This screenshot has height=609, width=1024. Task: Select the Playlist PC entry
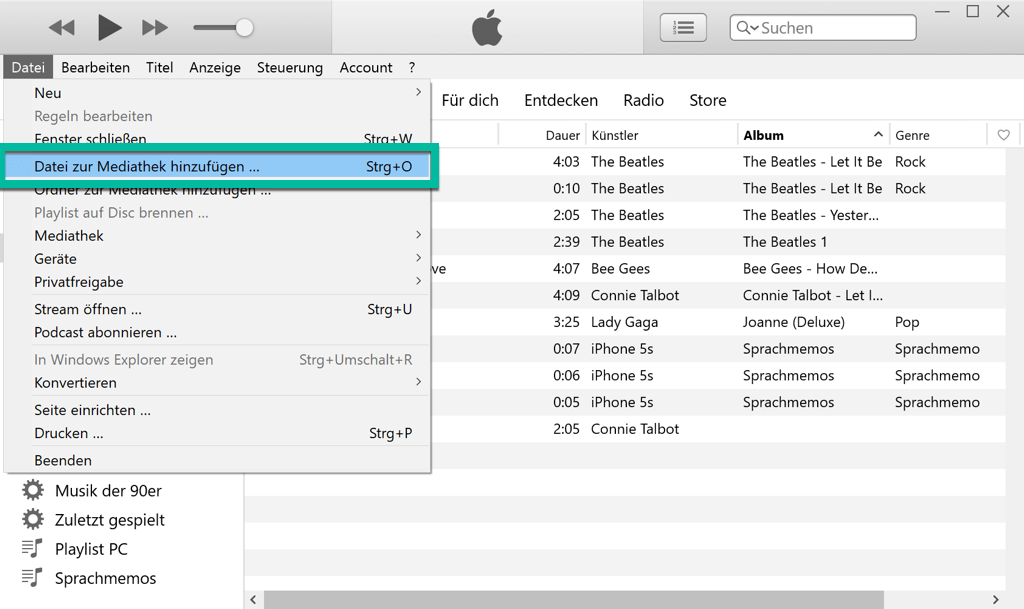point(91,549)
